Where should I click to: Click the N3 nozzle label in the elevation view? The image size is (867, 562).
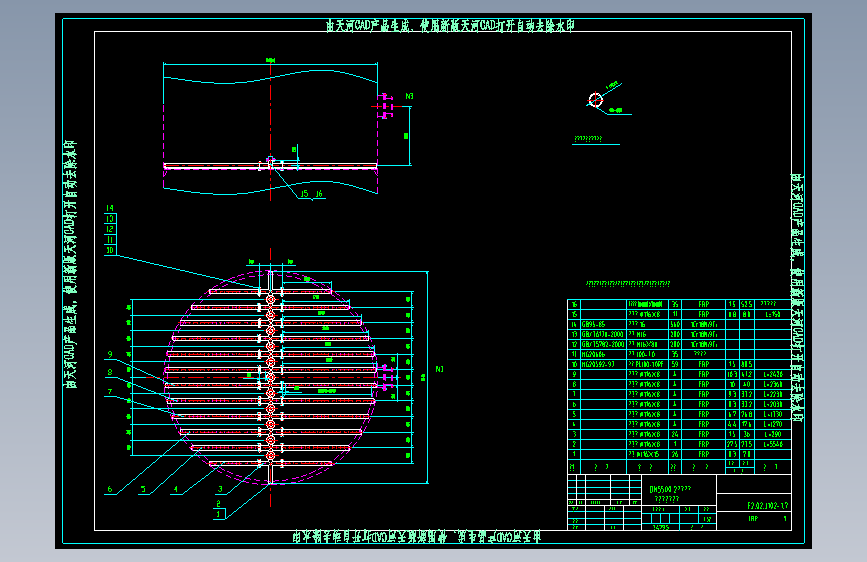(x=409, y=96)
